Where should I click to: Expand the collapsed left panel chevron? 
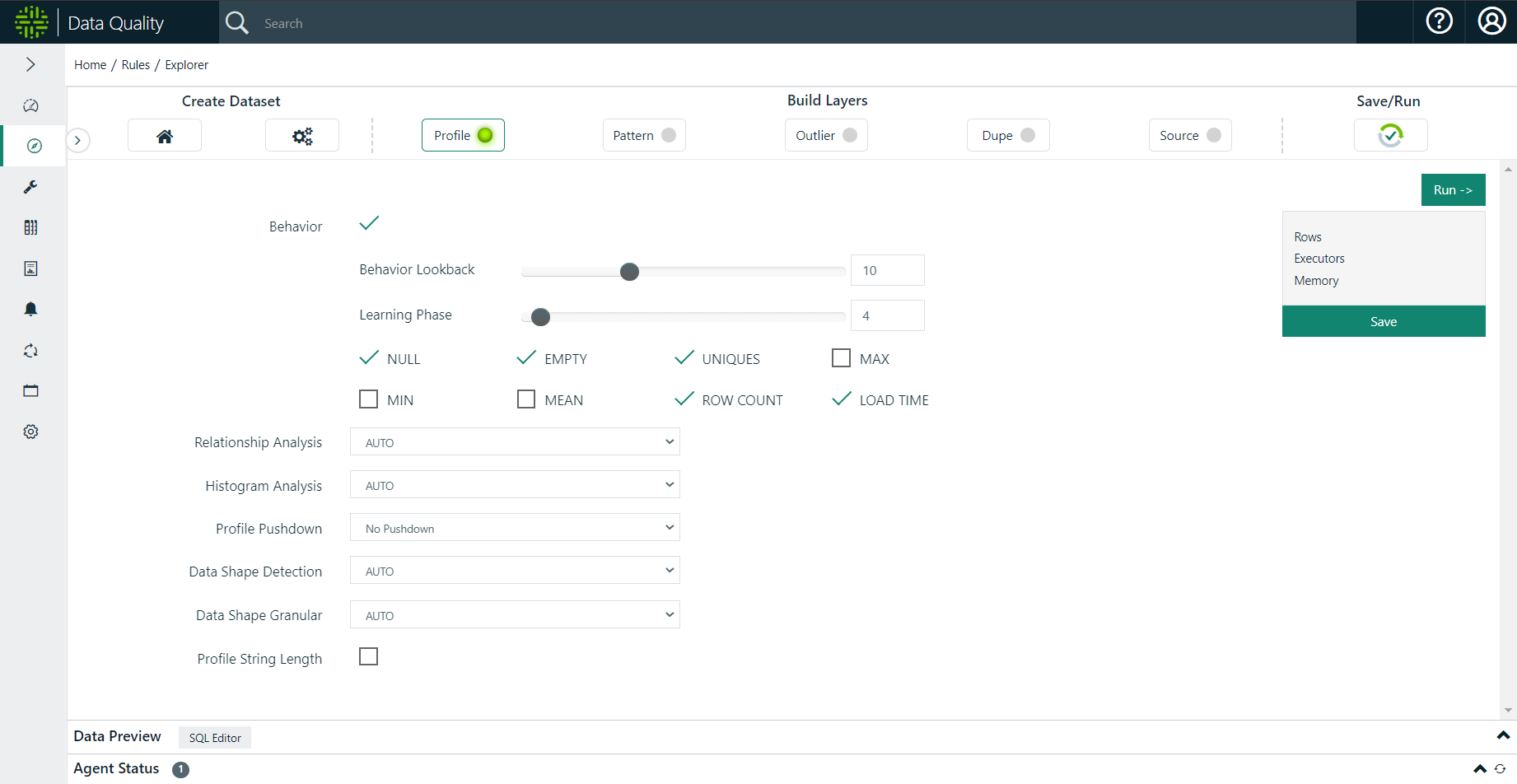[77, 140]
